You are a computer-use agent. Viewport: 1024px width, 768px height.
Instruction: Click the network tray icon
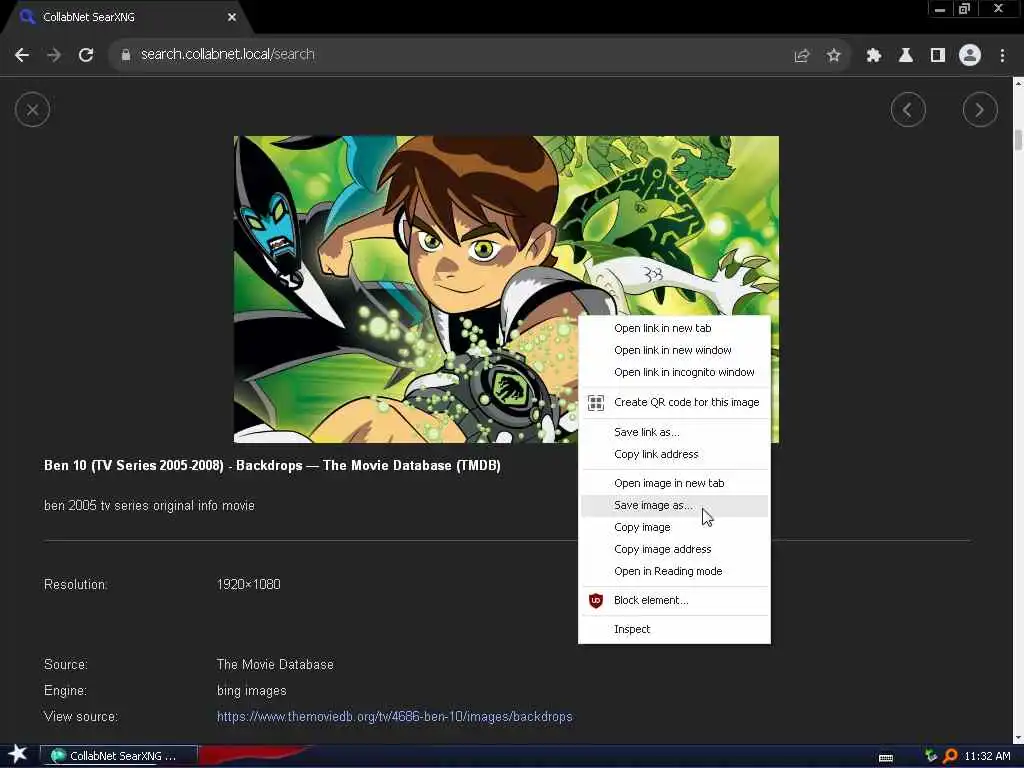[x=931, y=756]
